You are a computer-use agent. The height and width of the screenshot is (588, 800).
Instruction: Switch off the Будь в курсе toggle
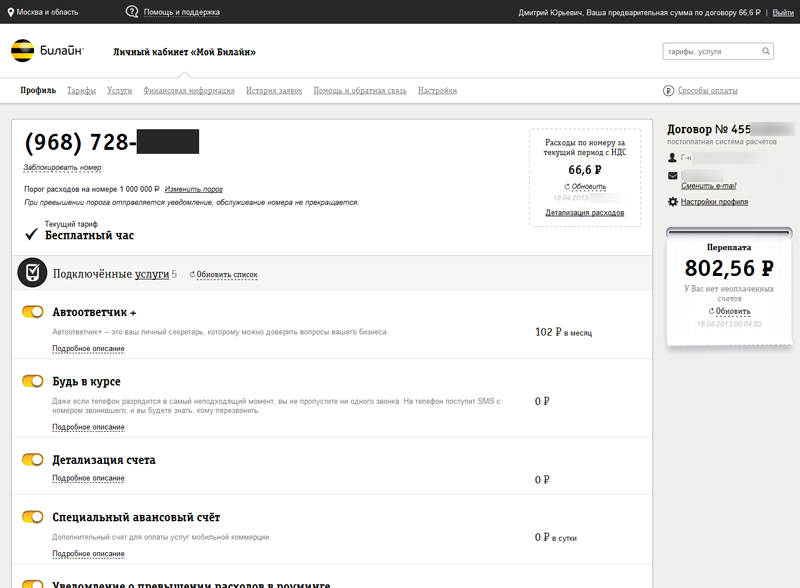coord(33,381)
